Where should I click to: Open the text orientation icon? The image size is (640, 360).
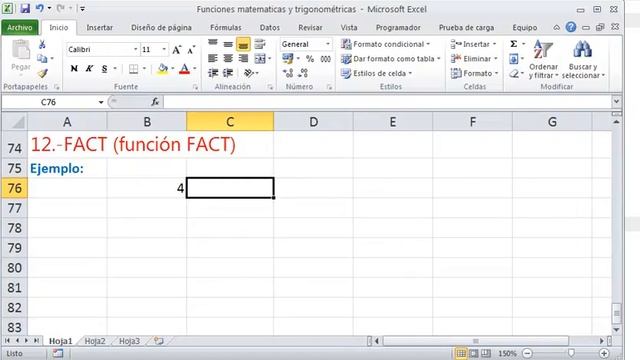[249, 73]
